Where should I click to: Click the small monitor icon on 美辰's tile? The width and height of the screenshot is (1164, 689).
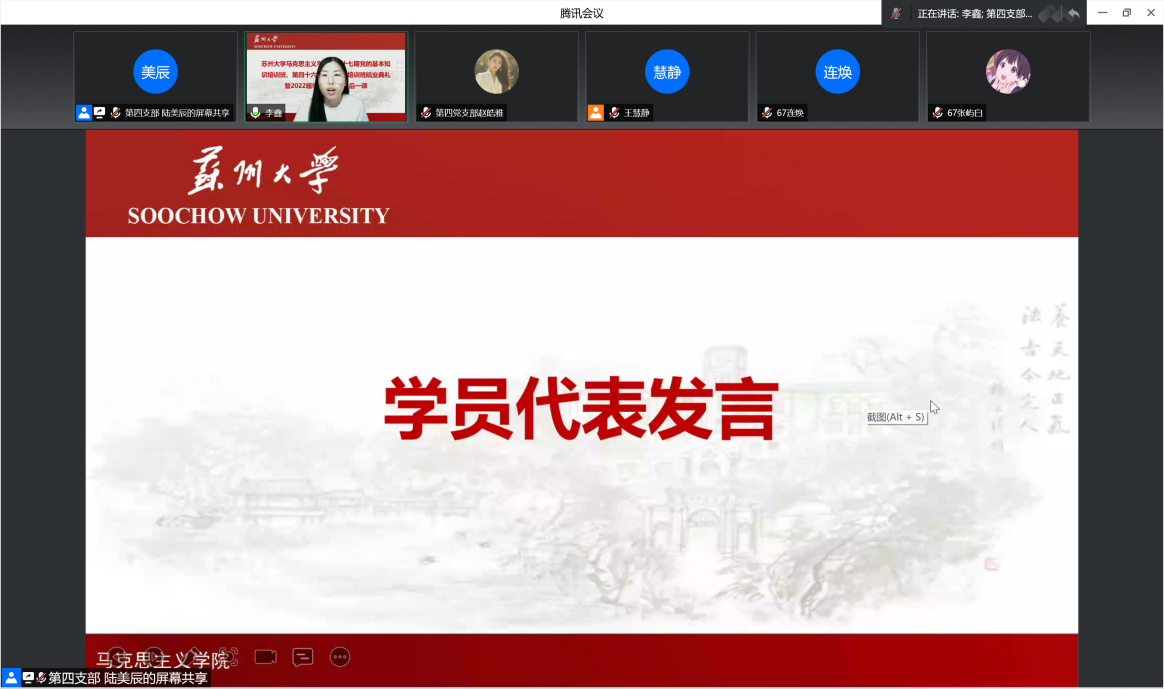[101, 113]
